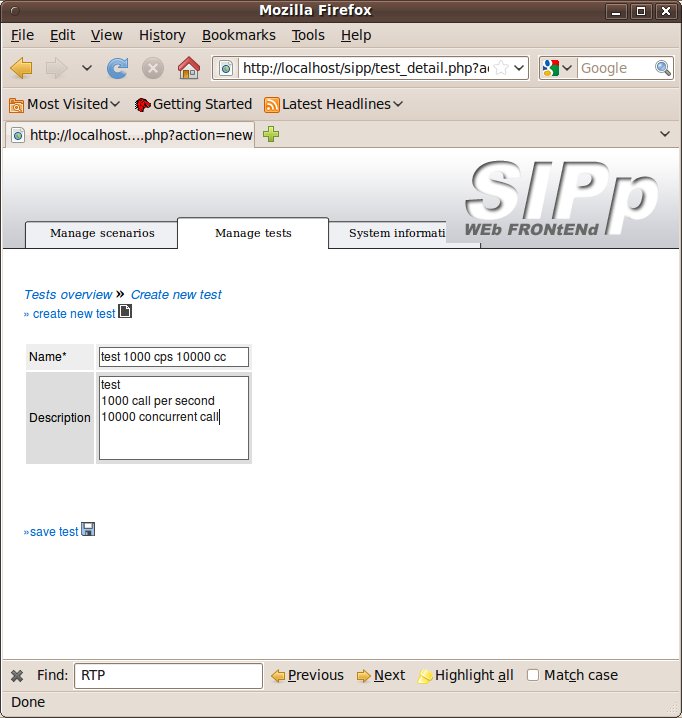Maximize the Firefox window

pyautogui.click(x=641, y=11)
